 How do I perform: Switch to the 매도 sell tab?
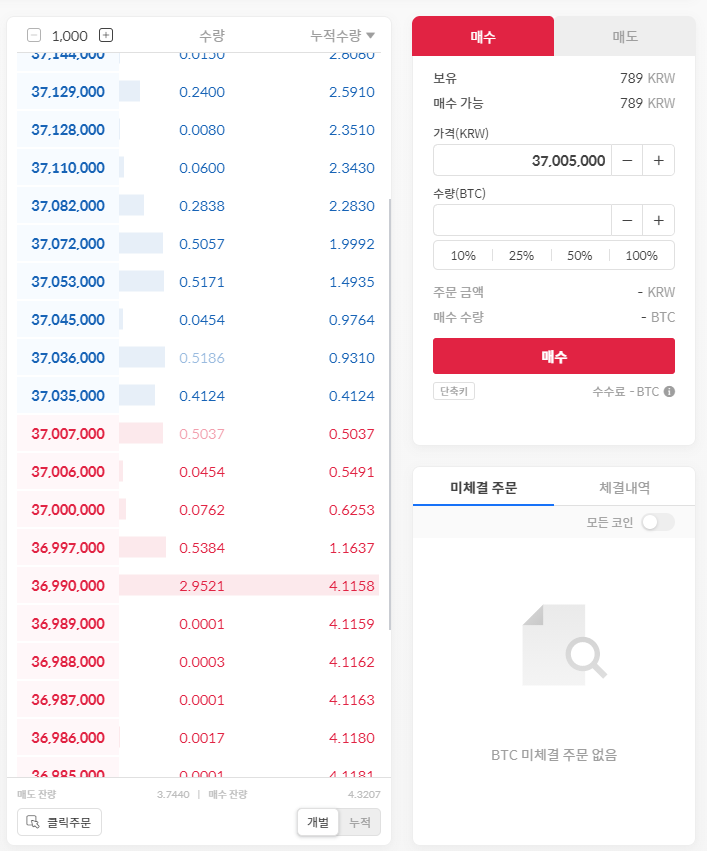click(x=625, y=36)
